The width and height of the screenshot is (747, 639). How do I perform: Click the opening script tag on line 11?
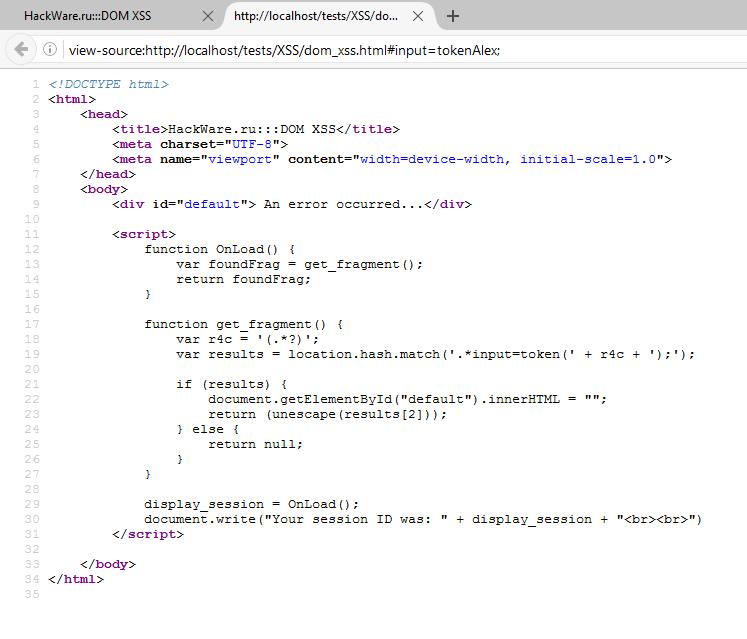[144, 234]
